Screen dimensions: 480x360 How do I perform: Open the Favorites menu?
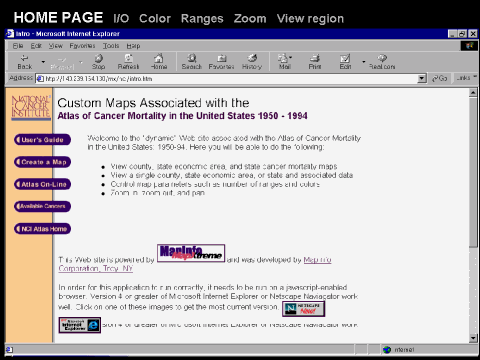(82, 46)
